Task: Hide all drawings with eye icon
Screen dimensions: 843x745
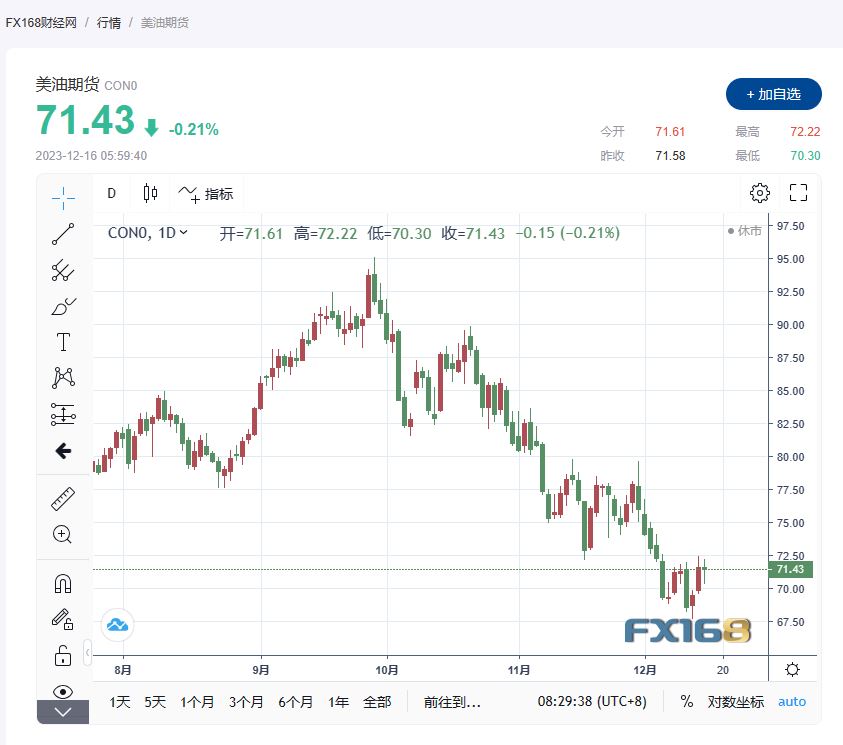Action: 63,691
